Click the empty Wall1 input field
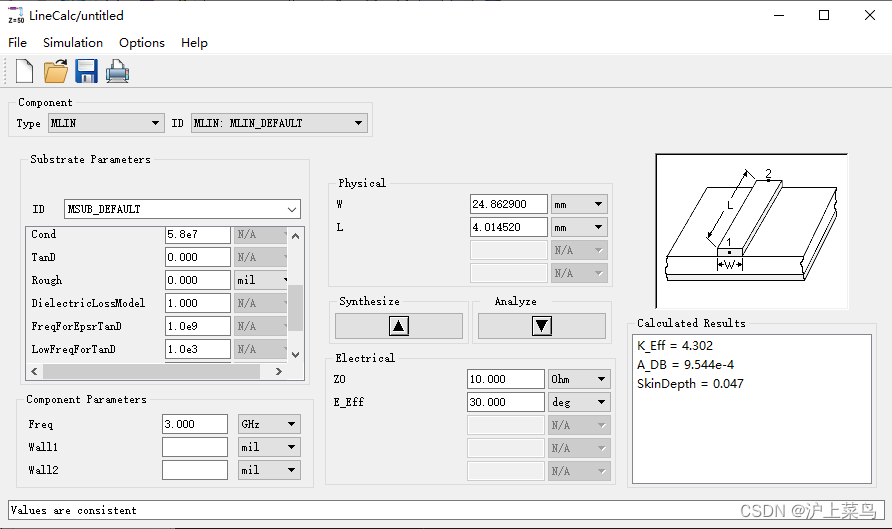This screenshot has height=529, width=892. 195,447
